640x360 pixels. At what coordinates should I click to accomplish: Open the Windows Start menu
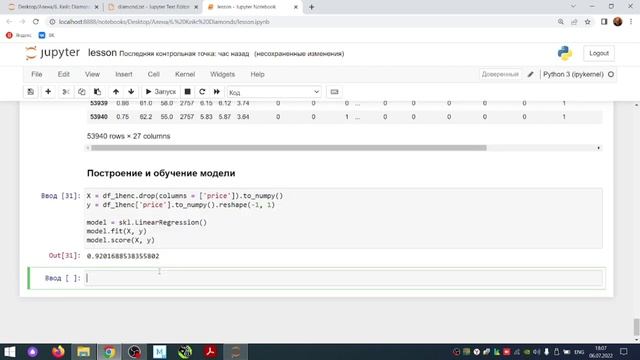(10, 352)
